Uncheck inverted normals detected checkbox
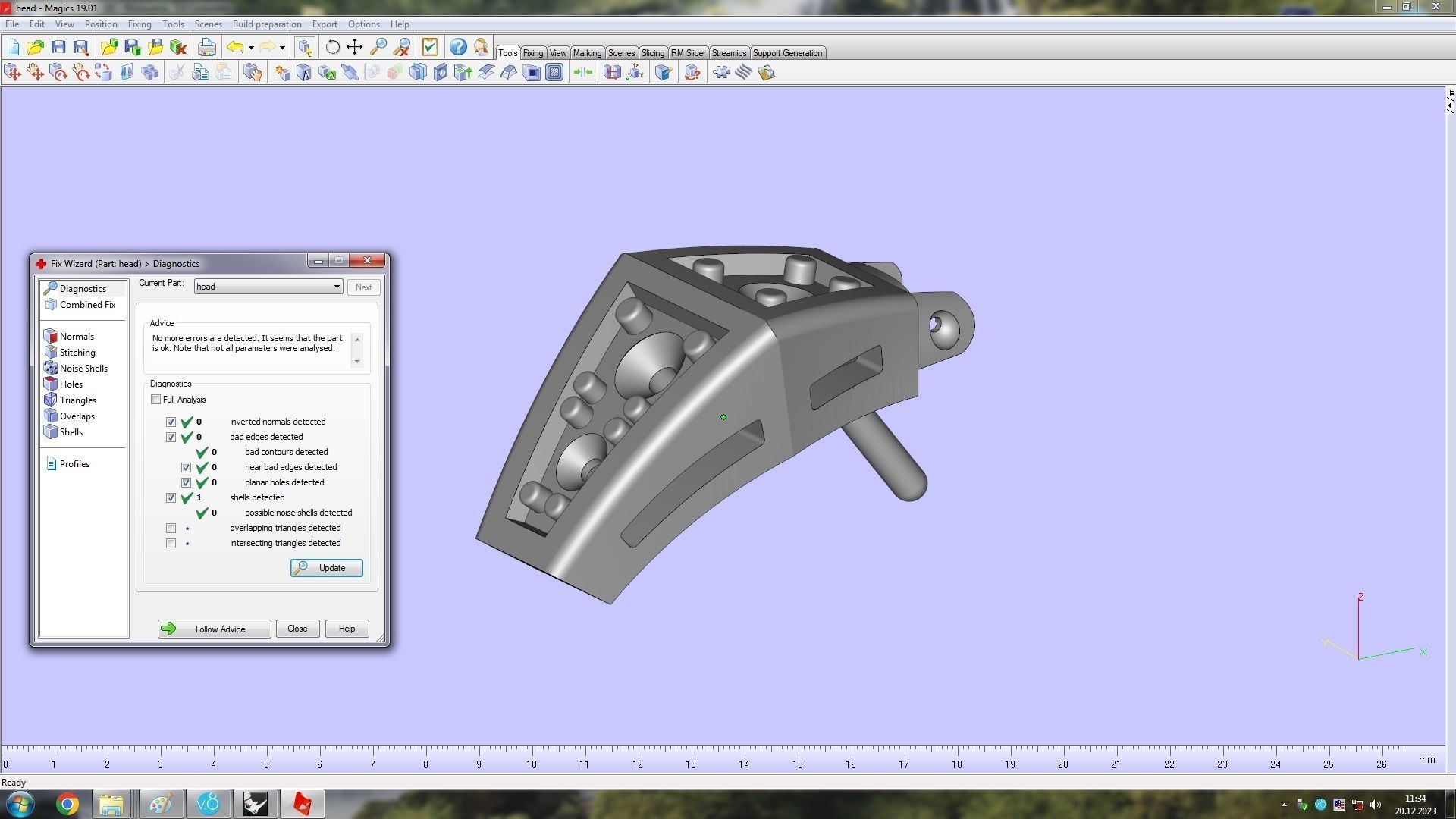 (171, 422)
